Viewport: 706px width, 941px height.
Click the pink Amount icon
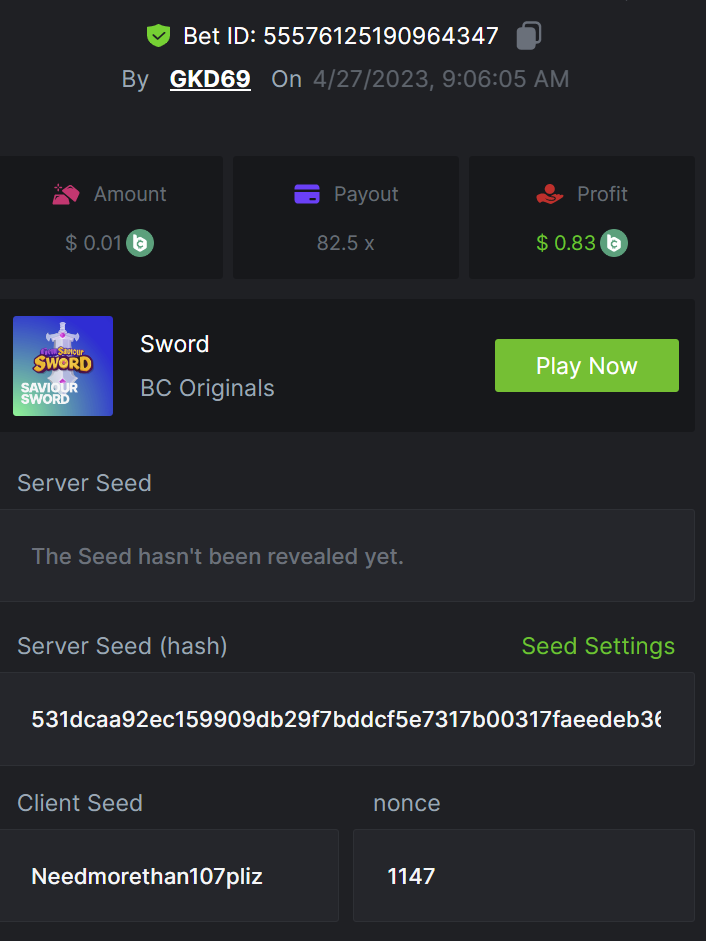[x=66, y=194]
